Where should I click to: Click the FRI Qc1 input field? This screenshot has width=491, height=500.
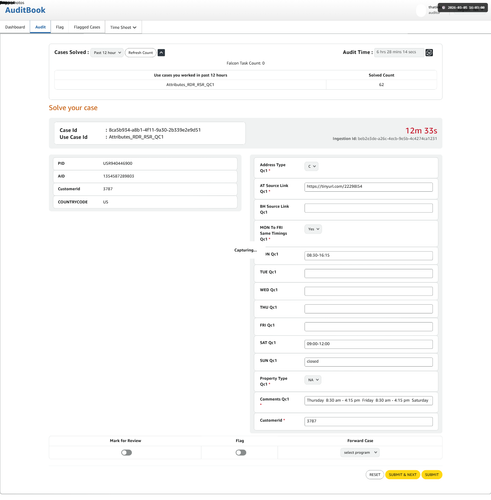368,327
